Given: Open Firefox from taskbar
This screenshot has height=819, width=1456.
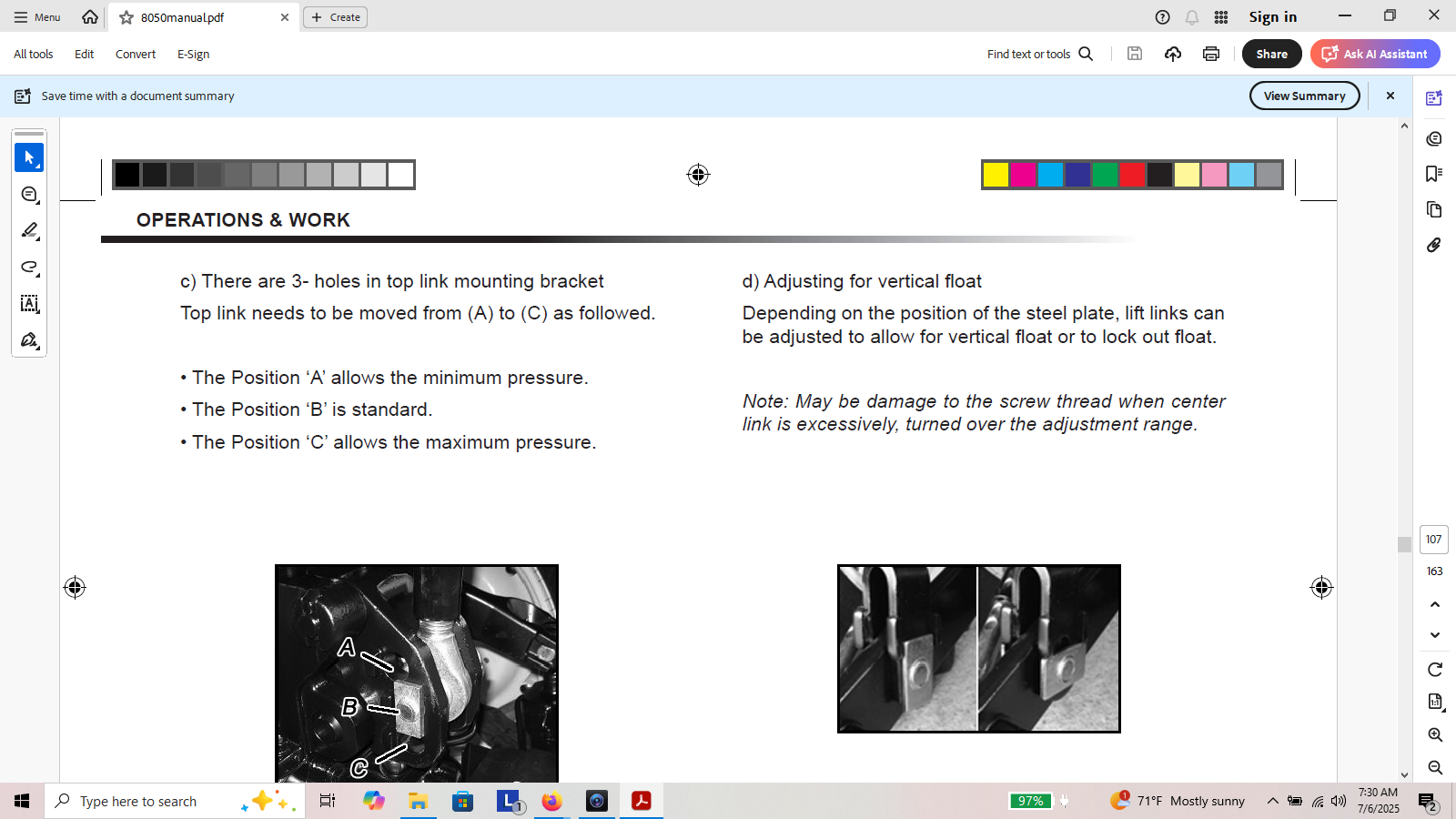Looking at the screenshot, I should click(x=551, y=801).
